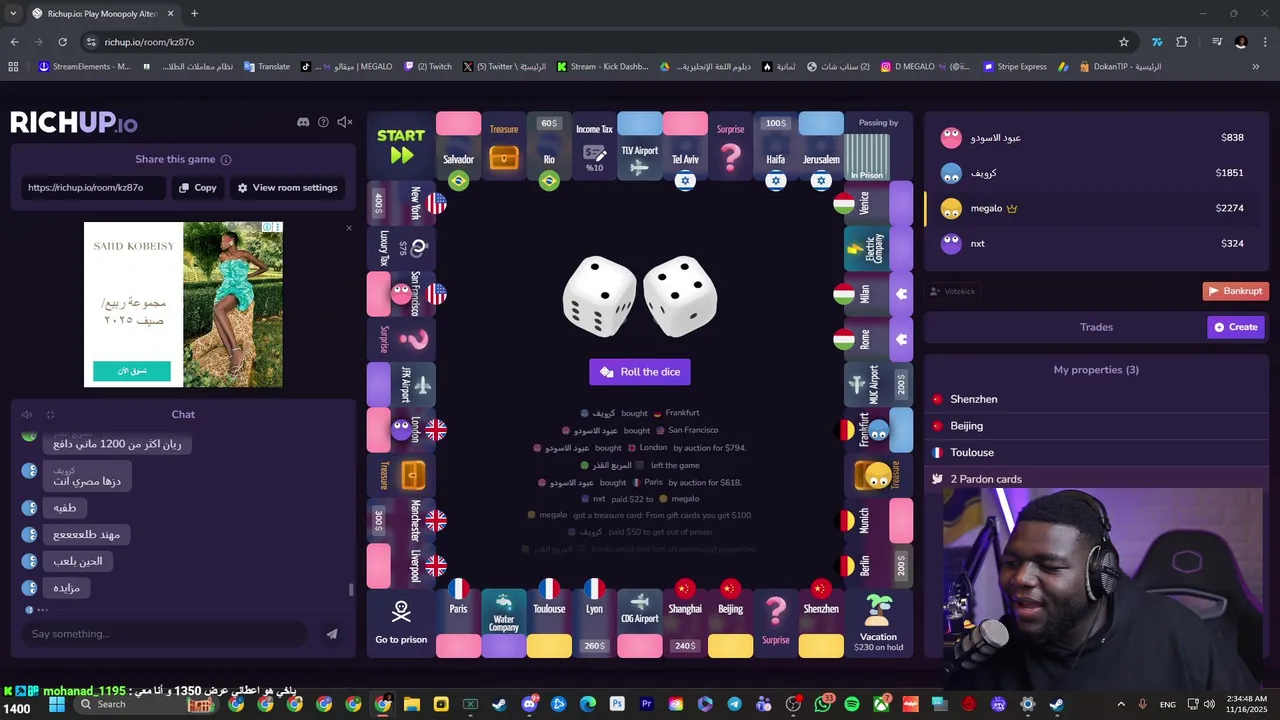1280x720 pixels.
Task: Open Toulouse in My properties
Action: 1095,452
